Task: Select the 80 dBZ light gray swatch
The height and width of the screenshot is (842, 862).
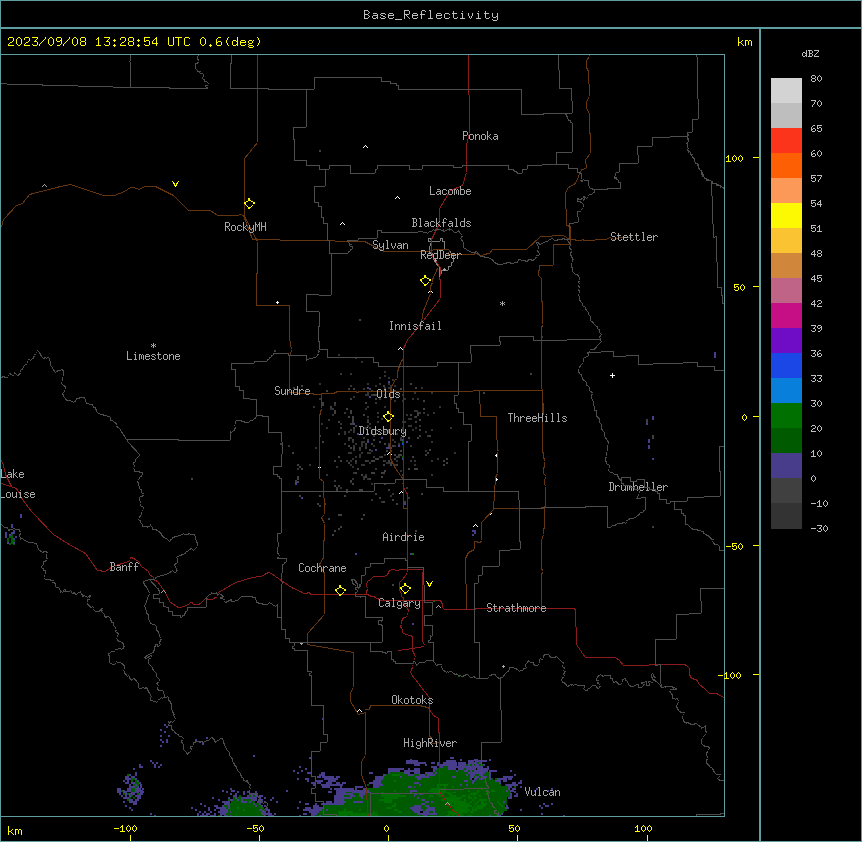Action: click(786, 91)
